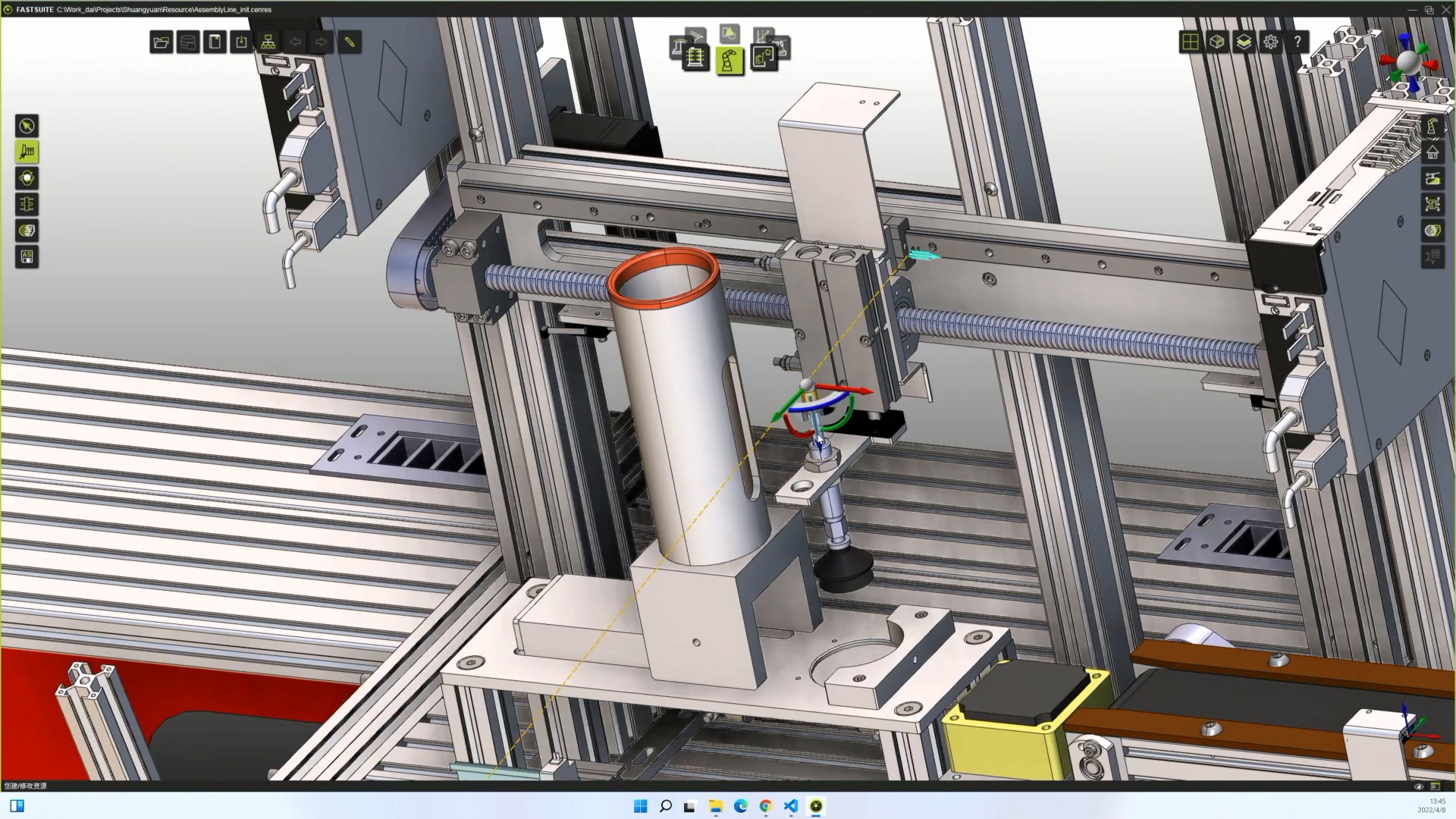Open project folder icon in top toolbar
Screen dimensions: 1456x819
[x=161, y=42]
